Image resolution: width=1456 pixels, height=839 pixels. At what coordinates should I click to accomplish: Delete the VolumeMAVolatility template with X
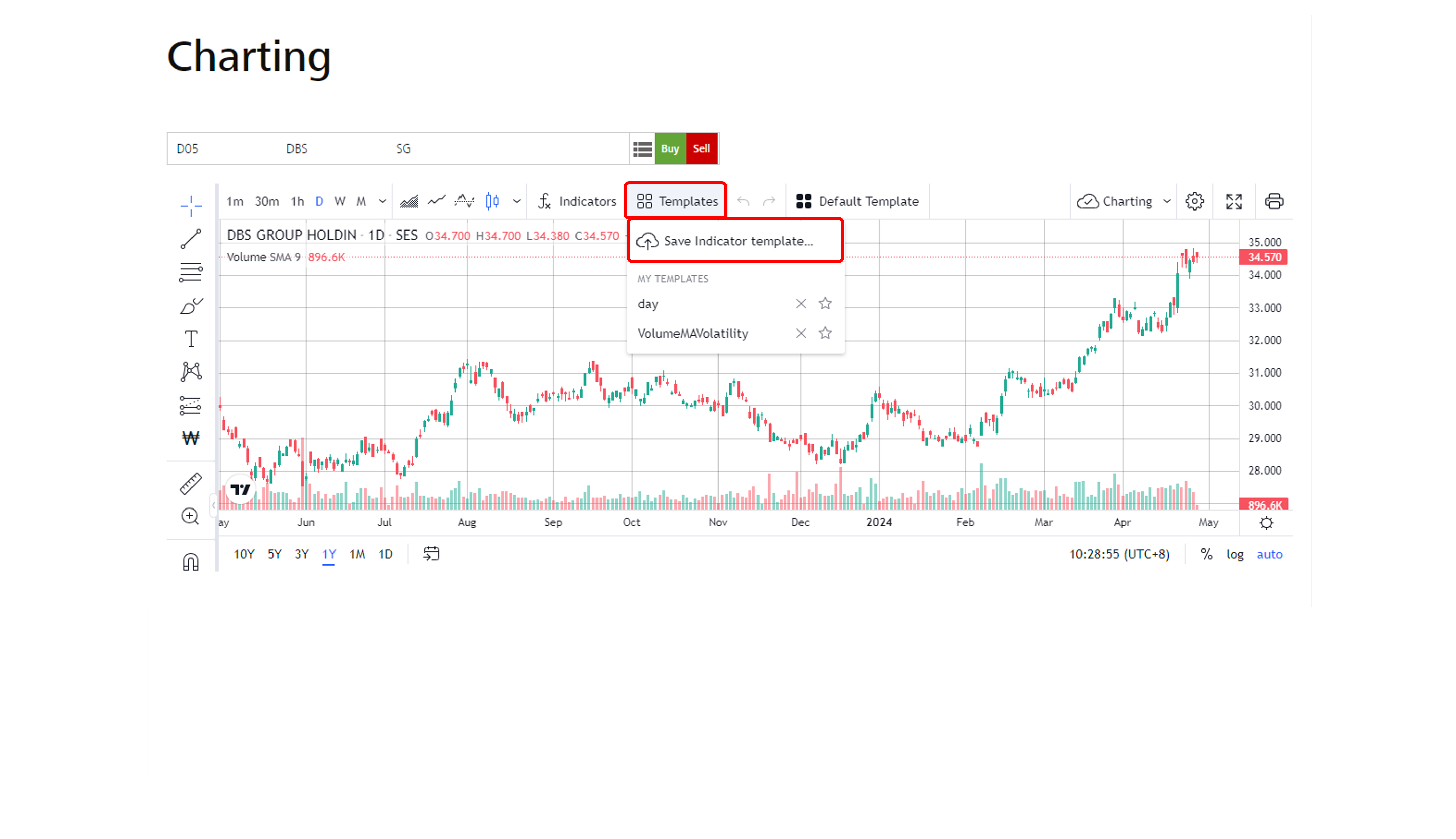tap(801, 333)
